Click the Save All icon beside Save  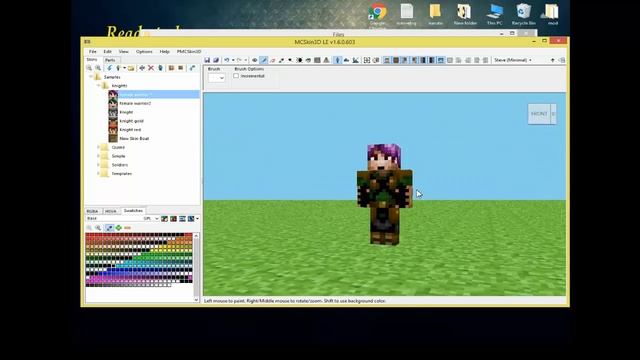tap(216, 60)
